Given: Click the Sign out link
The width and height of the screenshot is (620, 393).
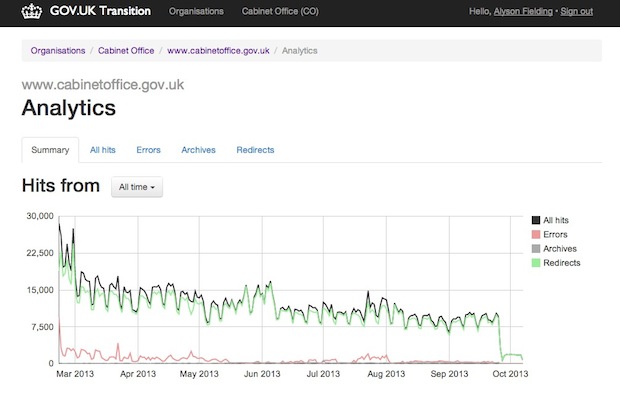Looking at the screenshot, I should click(x=577, y=11).
